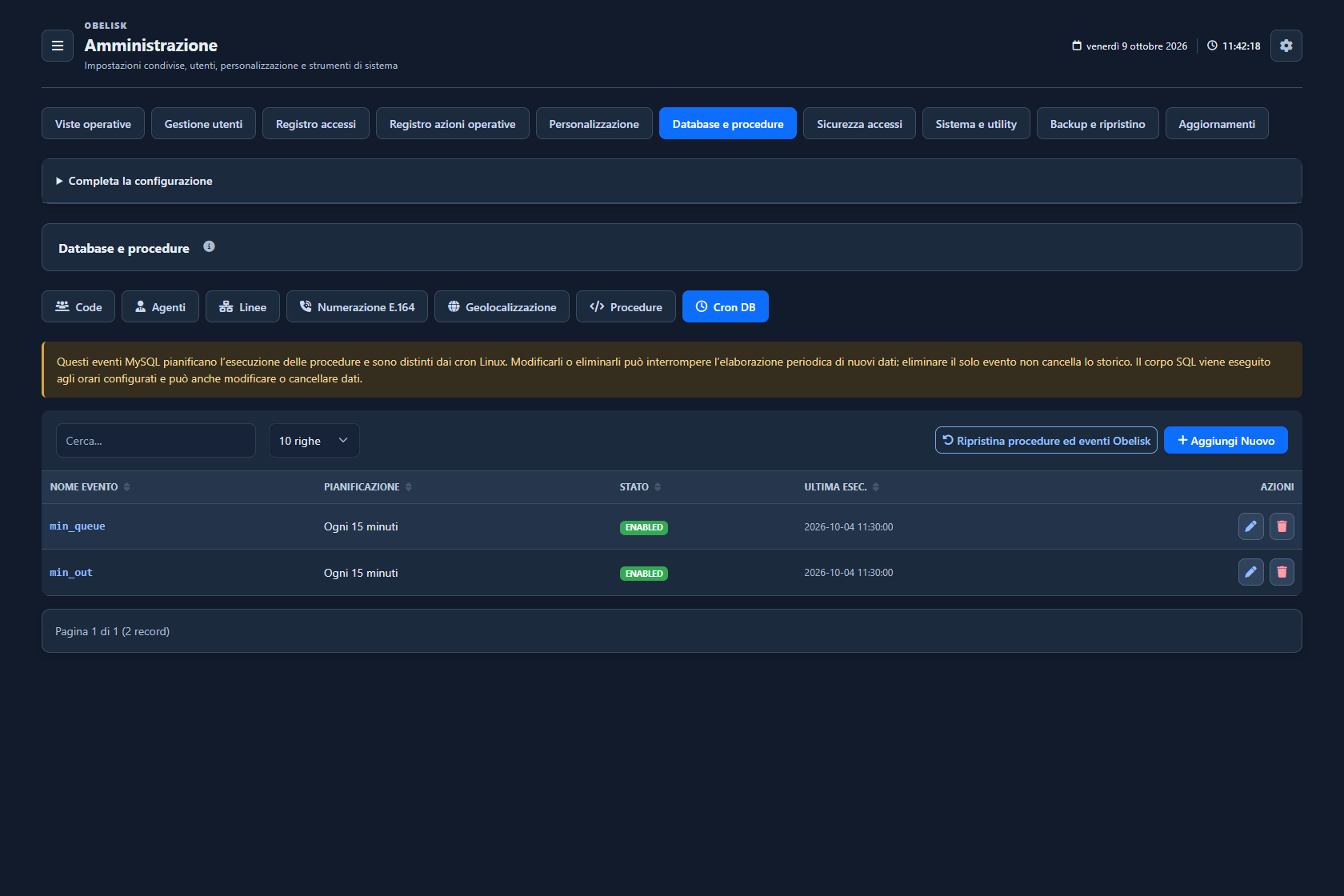Click last execution time of min_out
1344x896 pixels.
click(x=849, y=573)
